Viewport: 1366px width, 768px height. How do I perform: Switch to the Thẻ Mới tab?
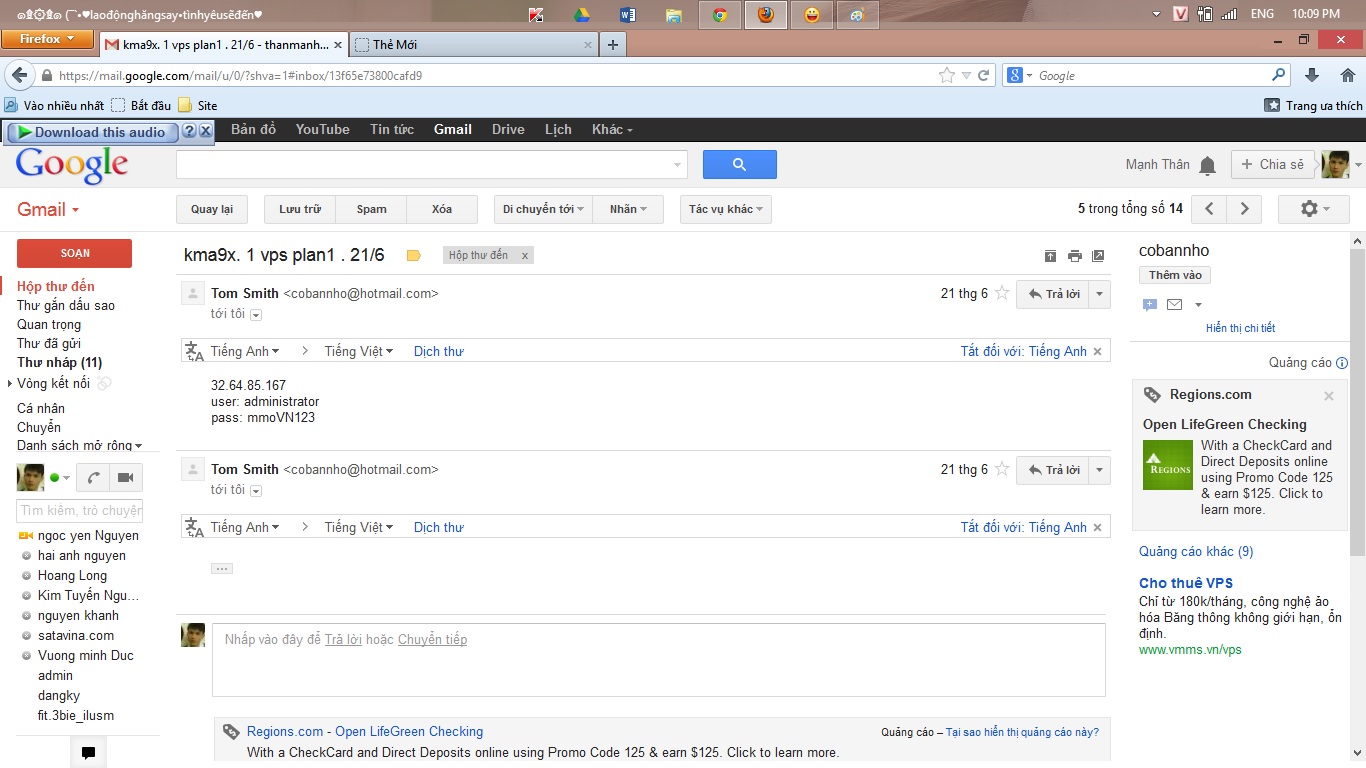[x=474, y=44]
